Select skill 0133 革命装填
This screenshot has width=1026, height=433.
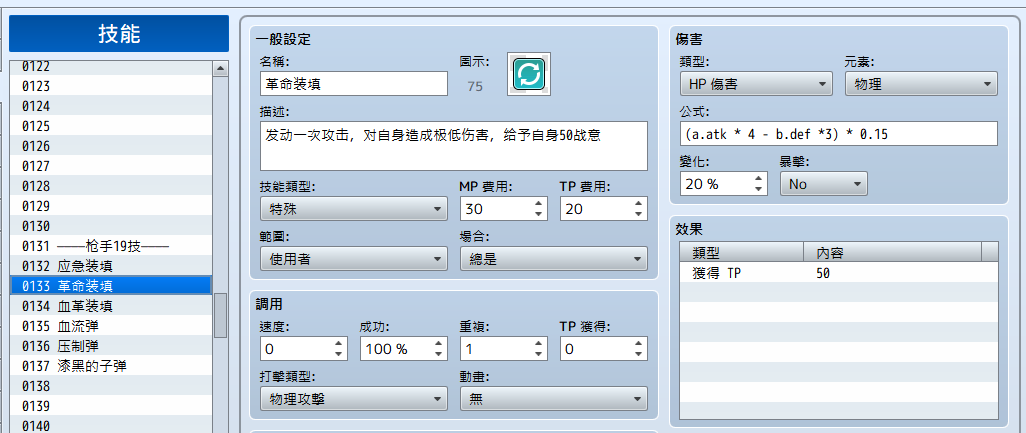[111, 285]
